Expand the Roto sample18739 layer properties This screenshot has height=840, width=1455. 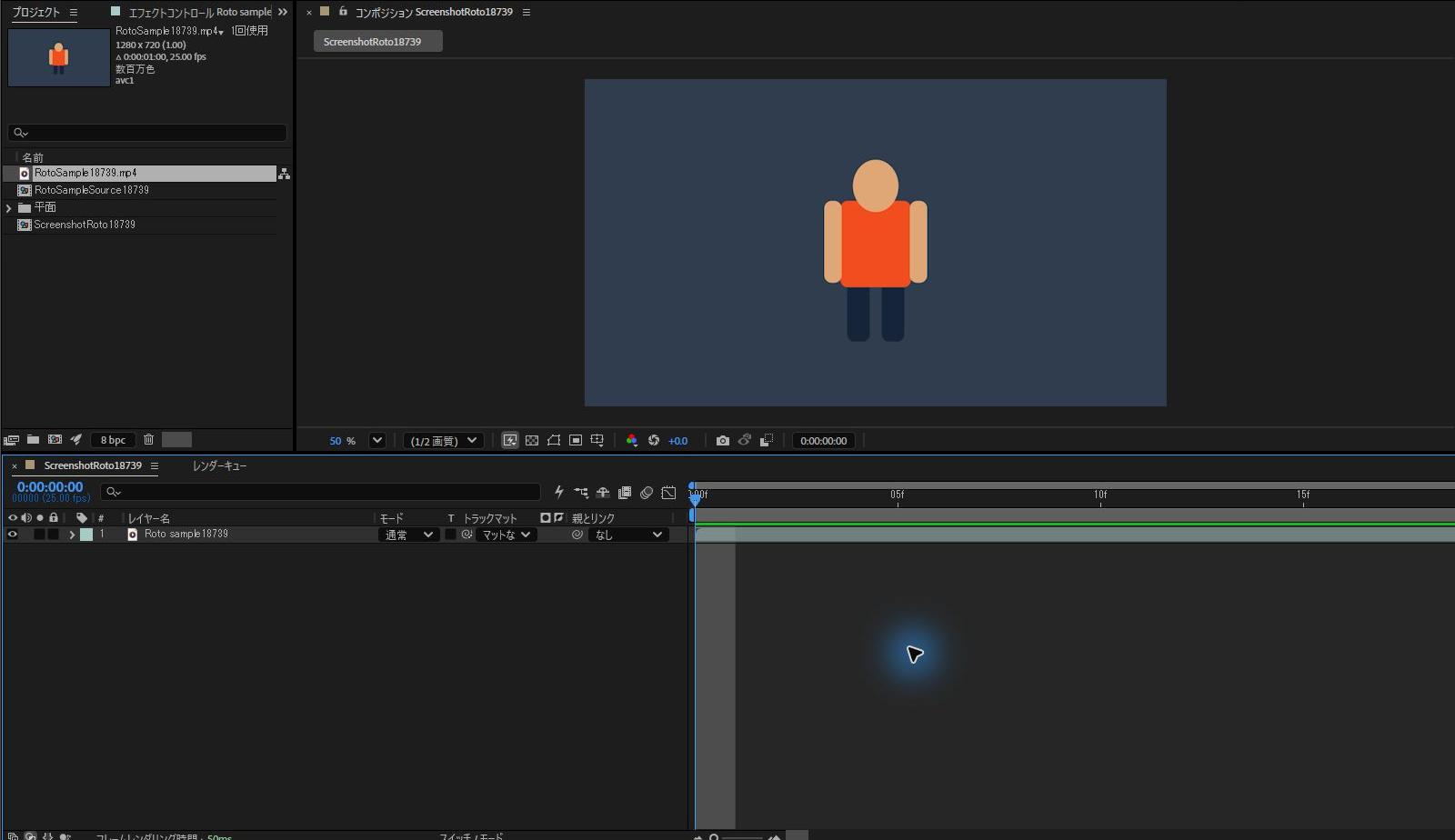(72, 535)
